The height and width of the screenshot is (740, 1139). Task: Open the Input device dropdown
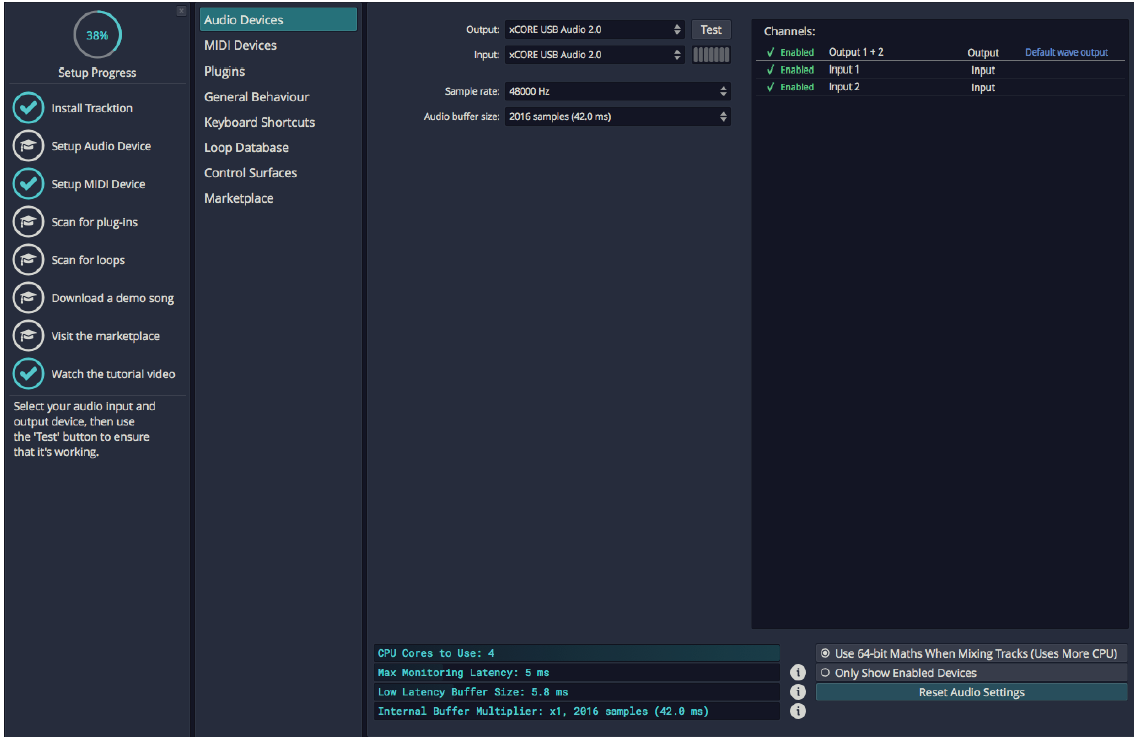coord(595,54)
